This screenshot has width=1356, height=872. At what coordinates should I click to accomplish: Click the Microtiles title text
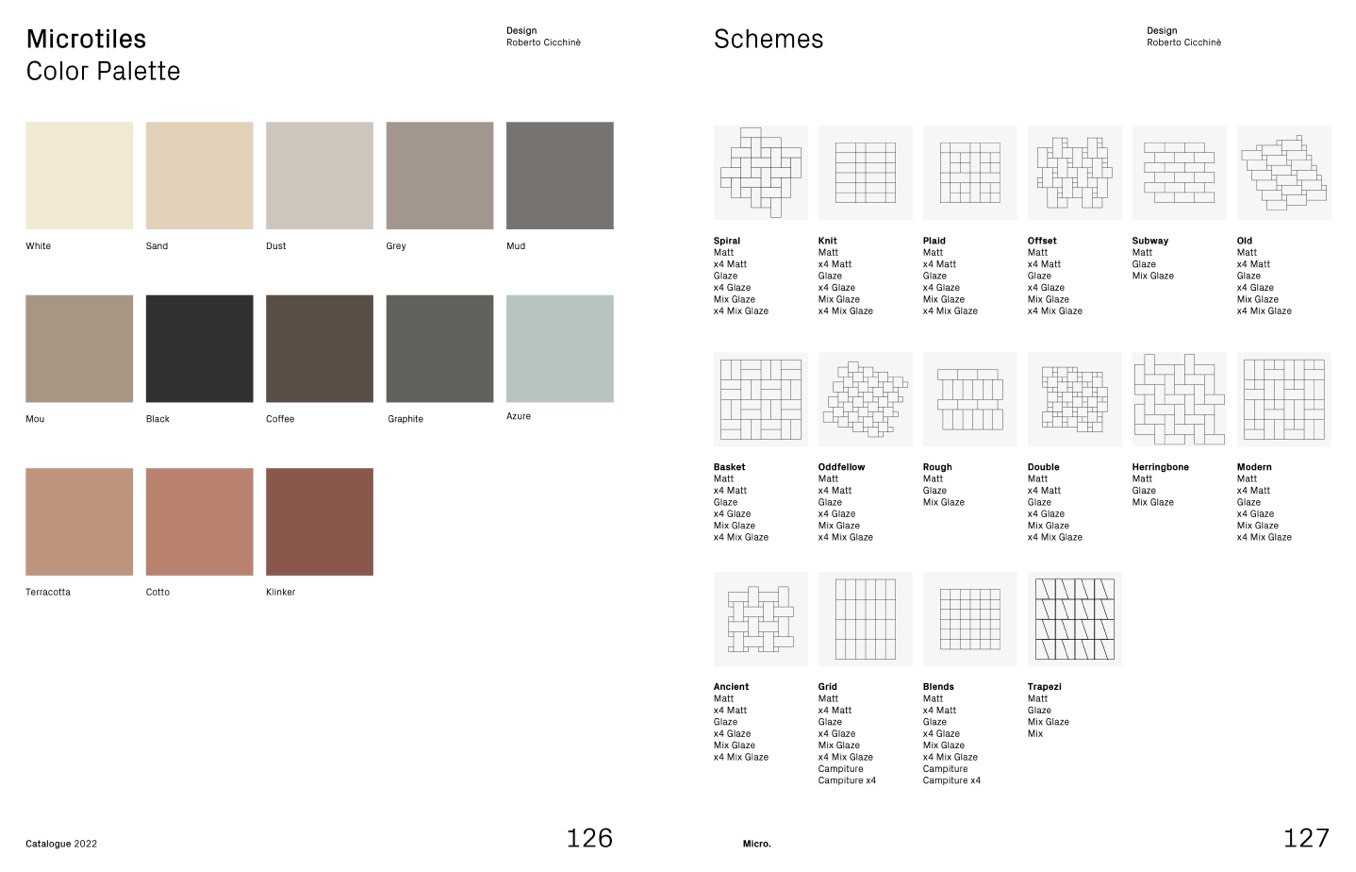click(x=86, y=39)
